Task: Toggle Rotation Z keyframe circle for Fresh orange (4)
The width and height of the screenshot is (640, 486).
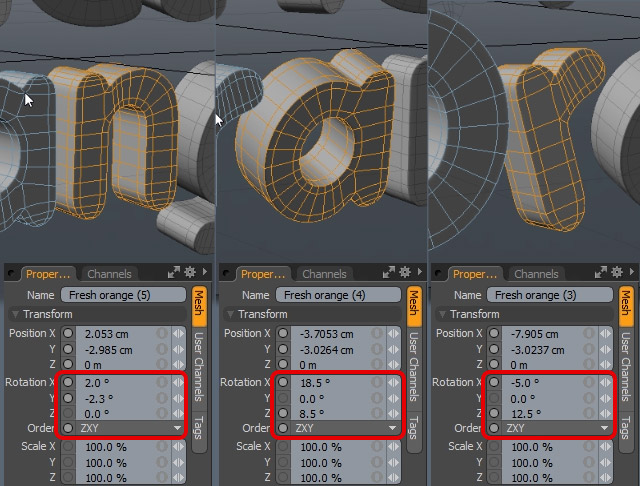Action: point(283,413)
